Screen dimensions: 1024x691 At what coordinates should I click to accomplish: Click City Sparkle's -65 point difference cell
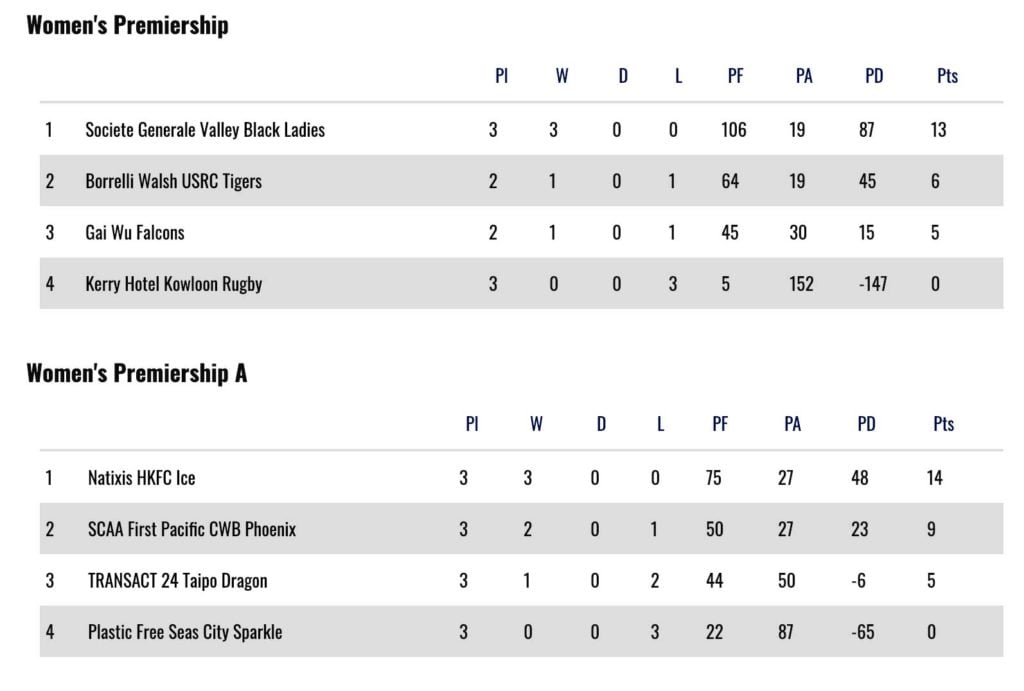[865, 632]
